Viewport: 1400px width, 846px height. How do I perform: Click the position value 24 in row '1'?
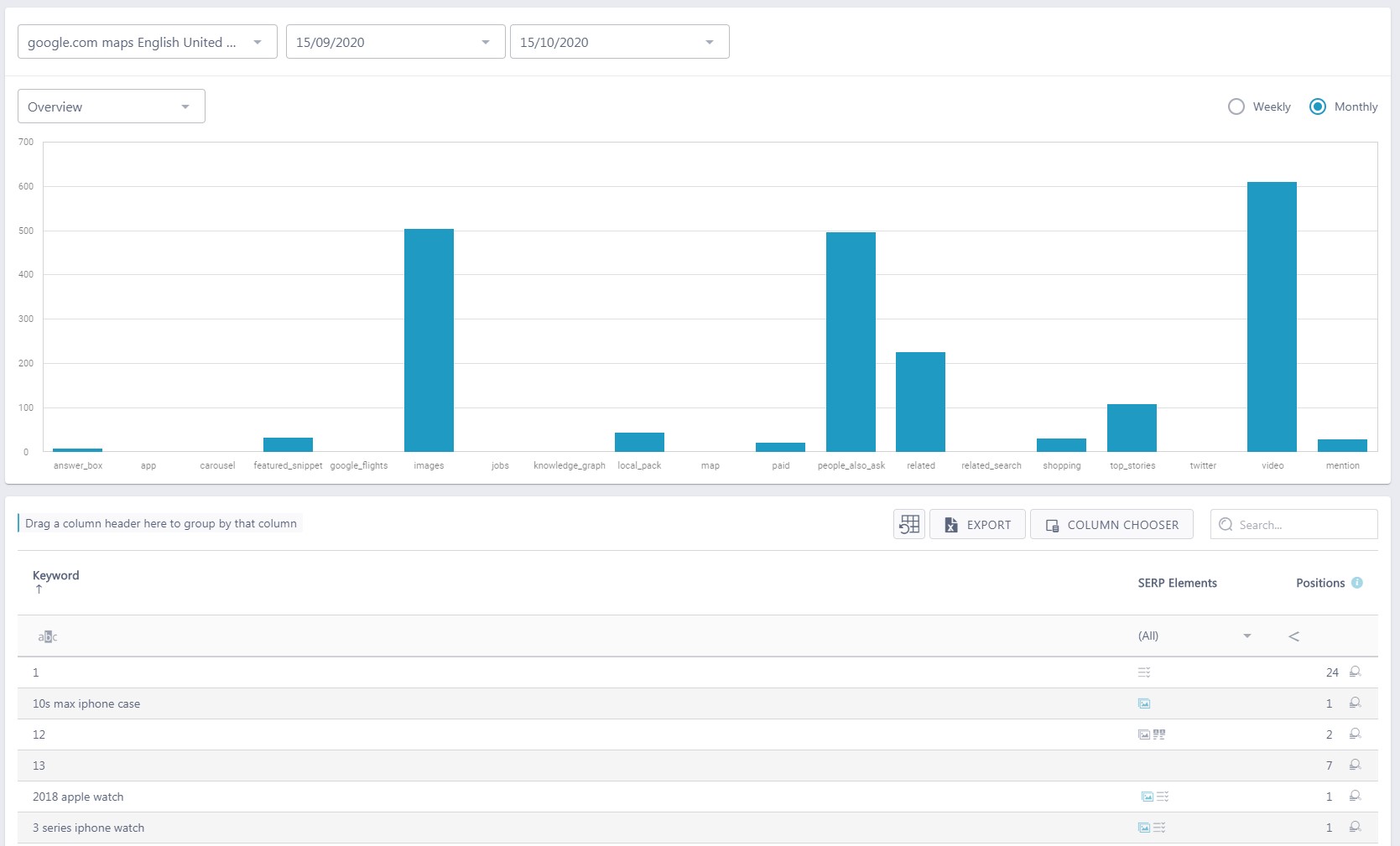[1332, 672]
